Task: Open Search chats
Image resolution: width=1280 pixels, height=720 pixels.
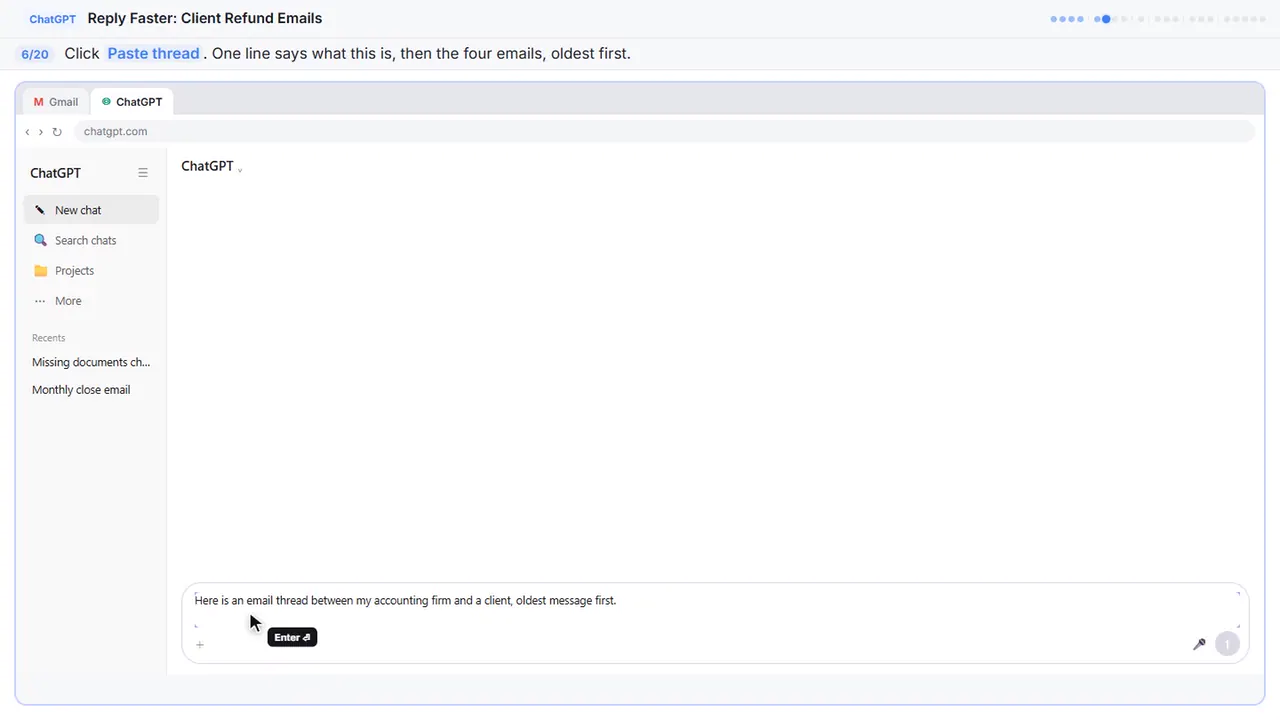Action: (x=91, y=240)
